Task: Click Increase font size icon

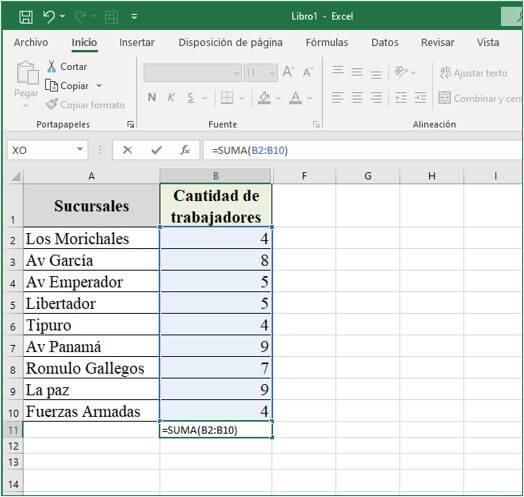Action: pyautogui.click(x=288, y=72)
